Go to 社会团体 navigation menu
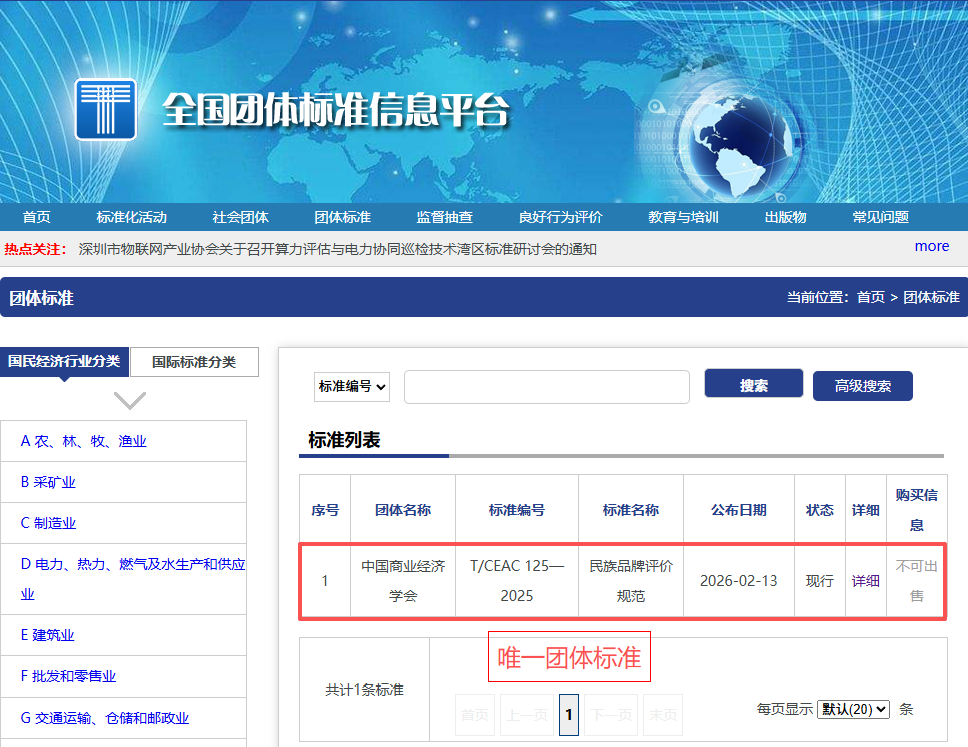This screenshot has height=747, width=968. [x=240, y=217]
